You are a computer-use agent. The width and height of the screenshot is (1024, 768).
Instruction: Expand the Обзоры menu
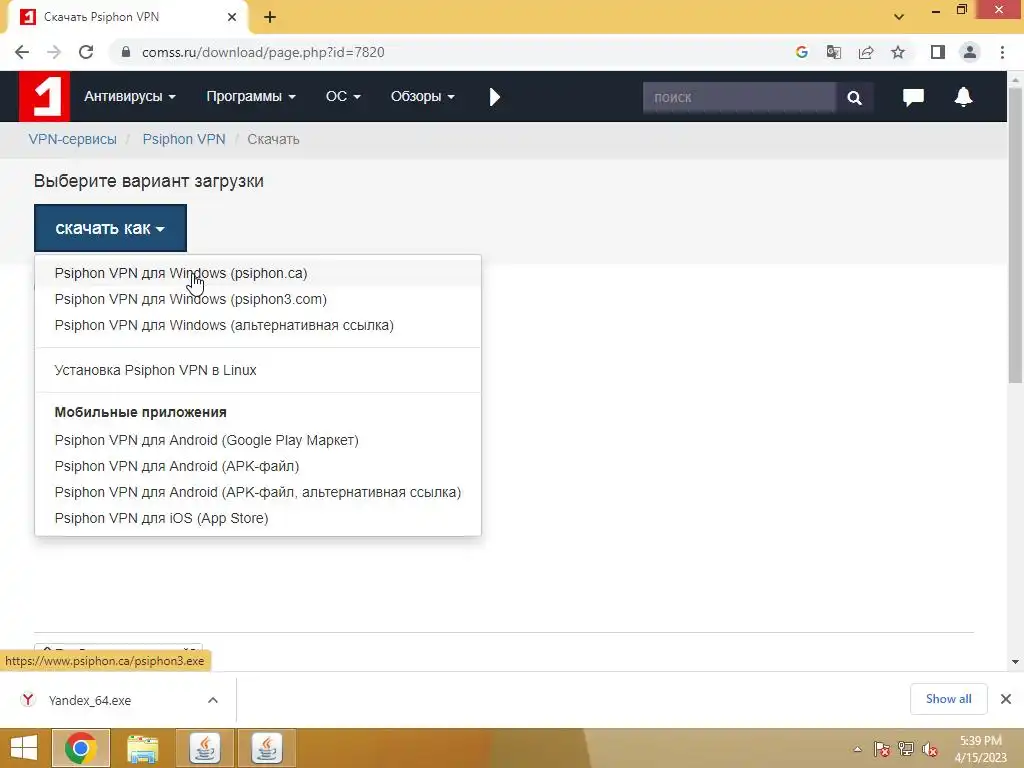423,97
